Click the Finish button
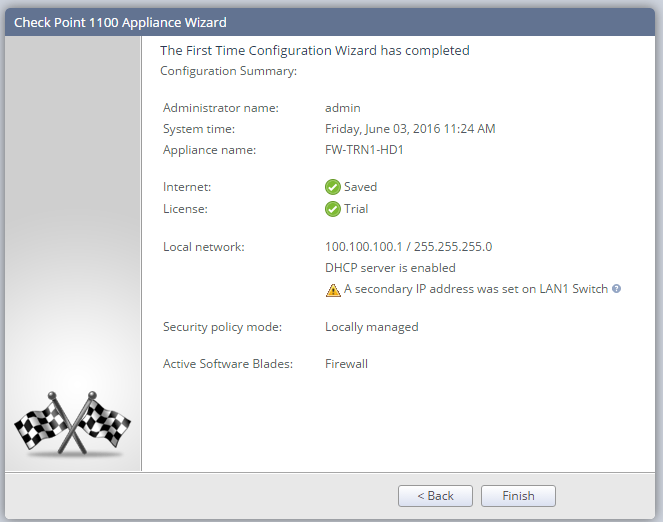This screenshot has height=522, width=663. tap(518, 495)
